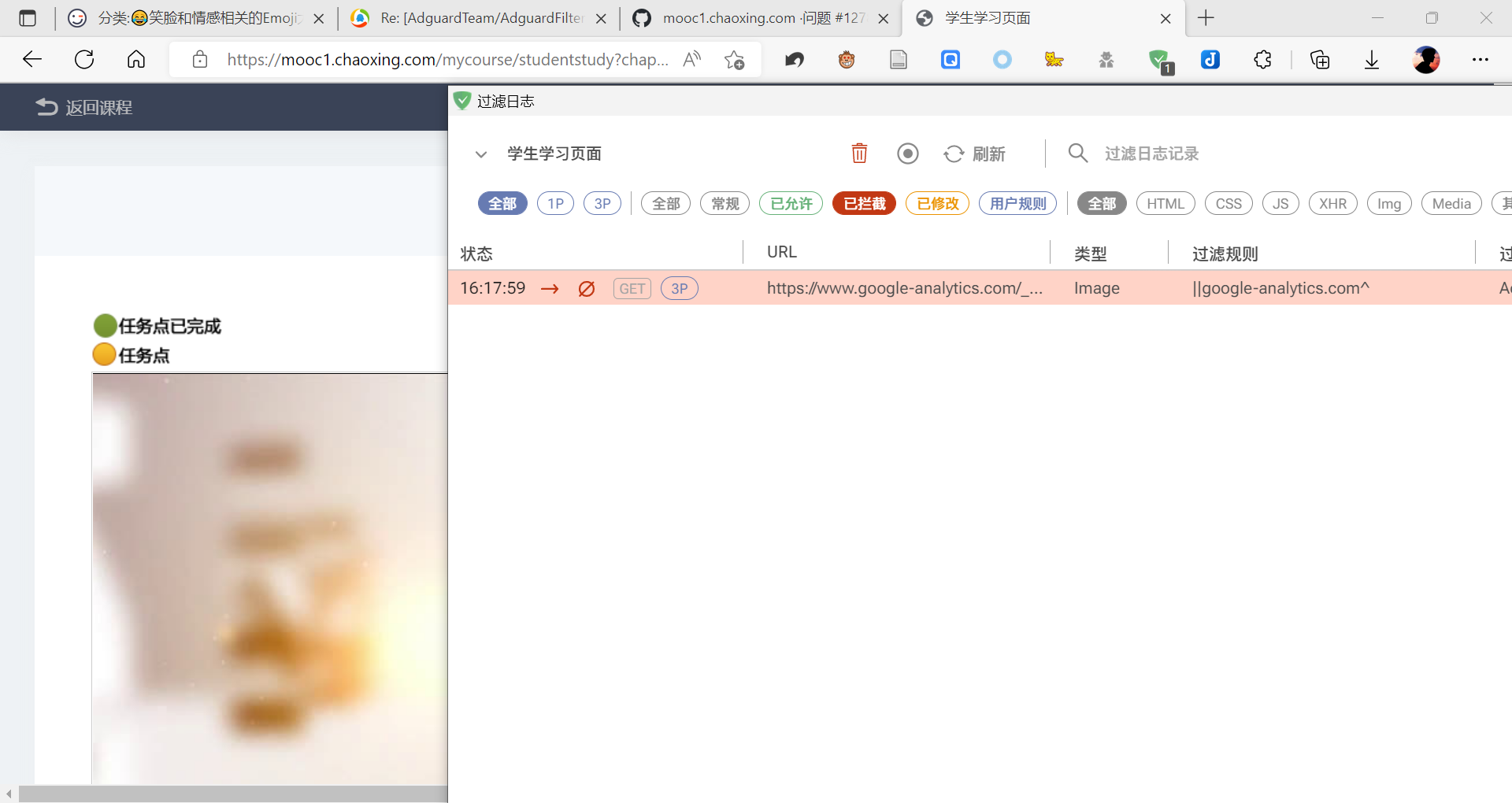Enable the 已修改 modified filter chip
Viewport: 1512px width, 803px height.
click(937, 203)
